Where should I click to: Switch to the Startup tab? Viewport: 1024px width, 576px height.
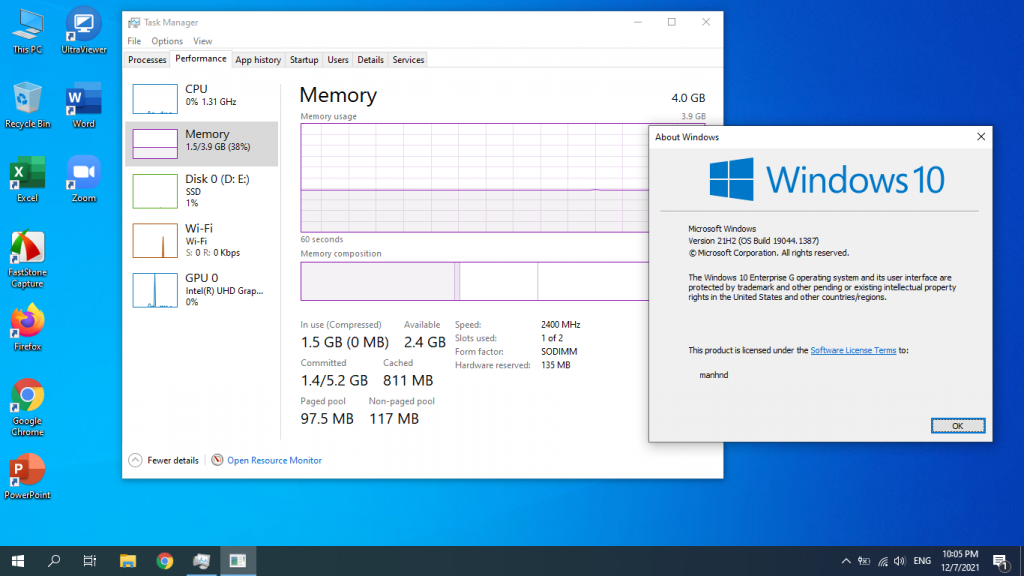point(304,59)
